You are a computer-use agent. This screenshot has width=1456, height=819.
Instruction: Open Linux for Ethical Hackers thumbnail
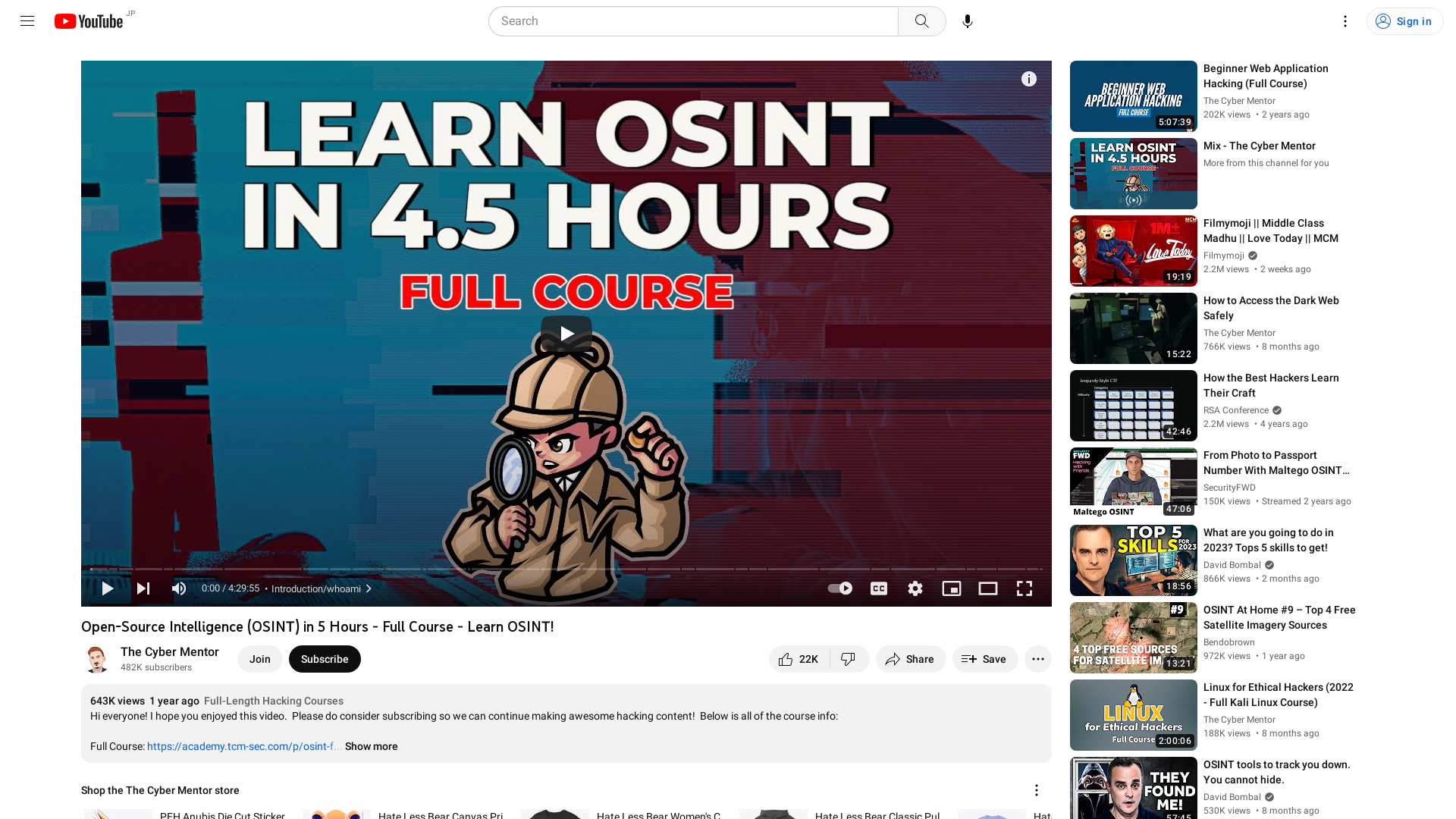click(1133, 715)
